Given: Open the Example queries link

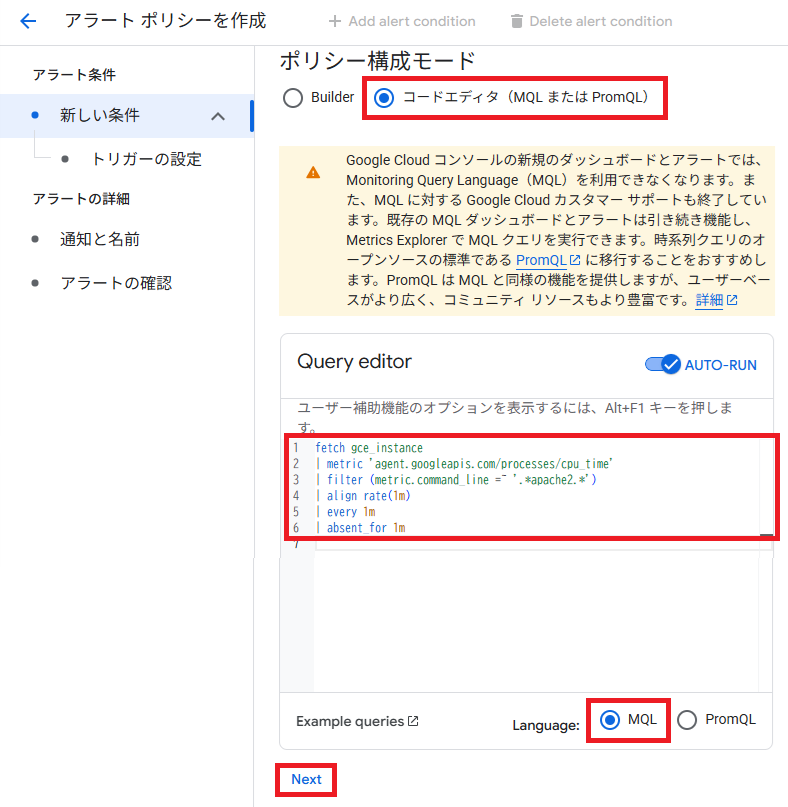Looking at the screenshot, I should [350, 721].
